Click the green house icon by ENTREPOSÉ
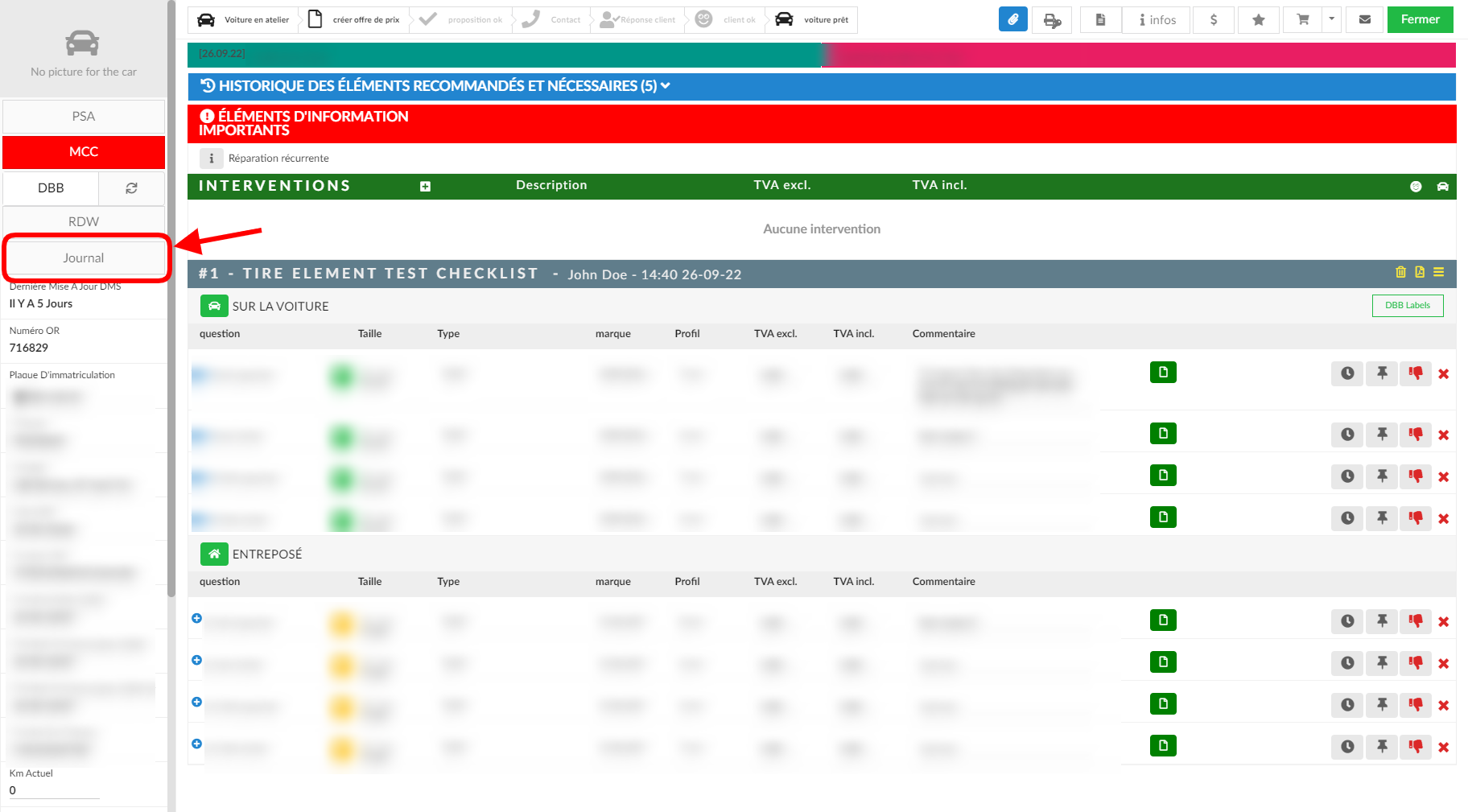Image resolution: width=1468 pixels, height=812 pixels. 214,554
